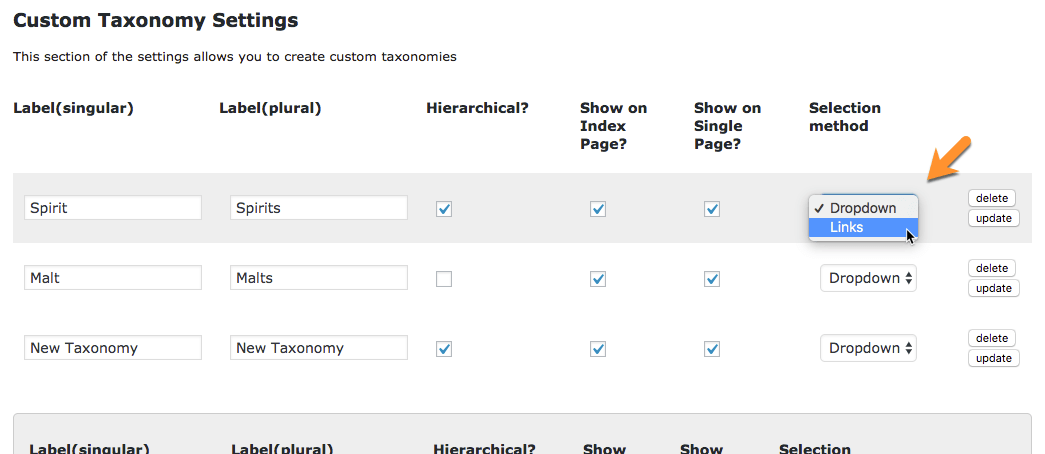Uncheck Show on Single Page for New Taxonomy
1045x454 pixels.
point(712,349)
